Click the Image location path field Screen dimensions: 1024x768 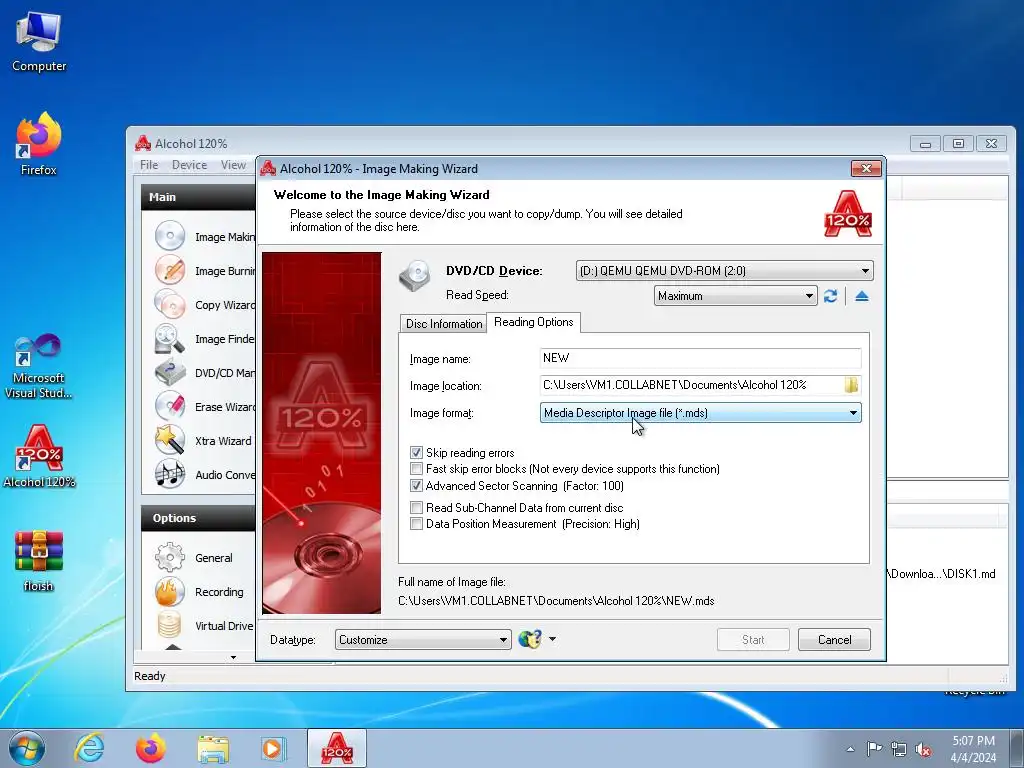click(x=692, y=385)
